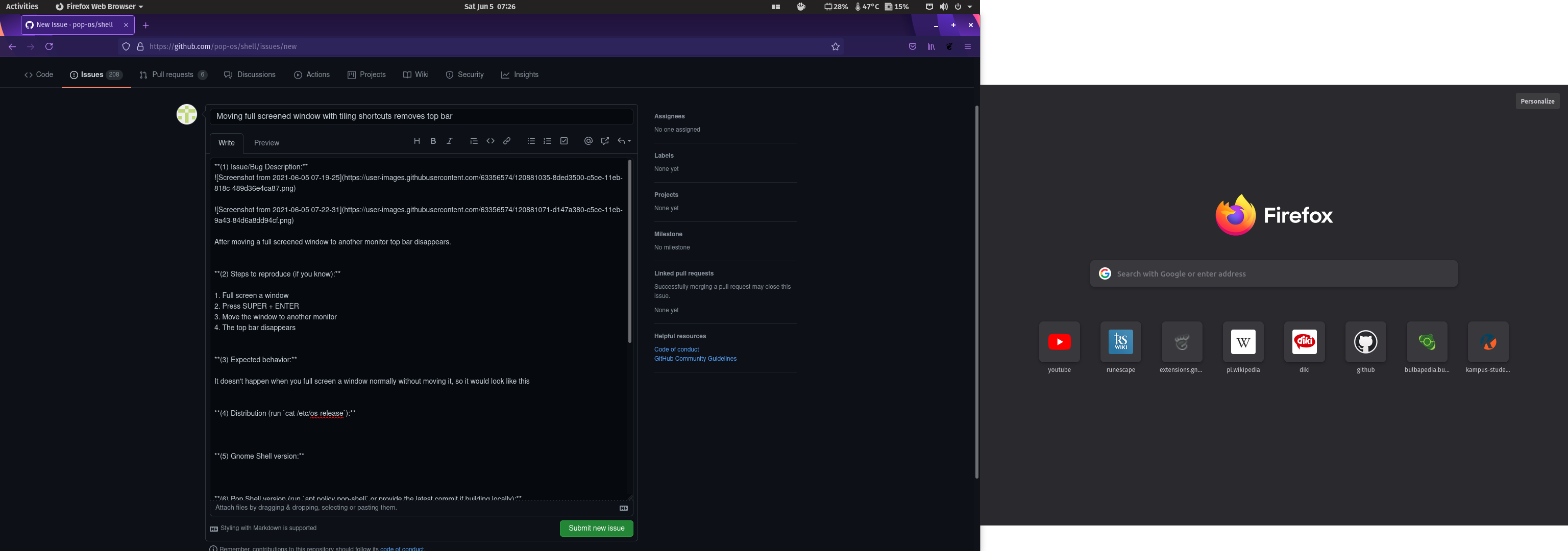Viewport: 1568px width, 551px height.
Task: Insert a quote block
Action: pos(474,141)
